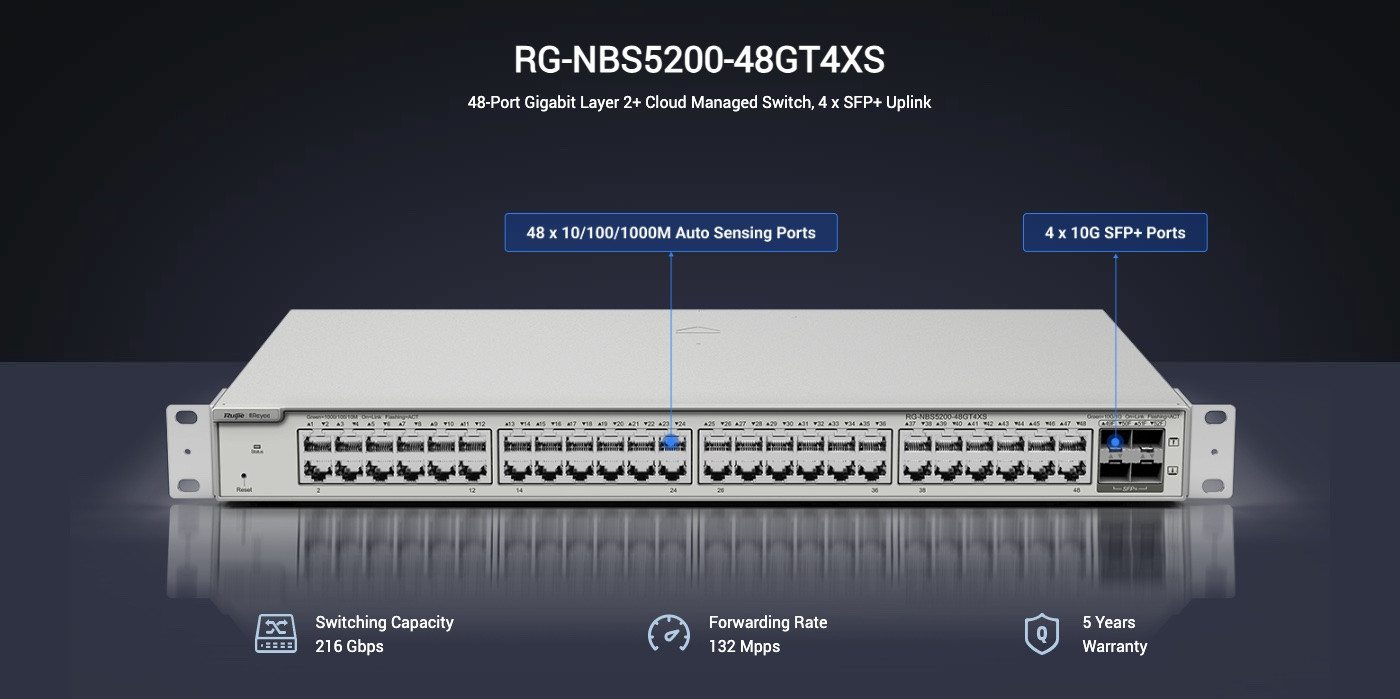This screenshot has width=1400, height=699.
Task: Click the blue marker on port 23
Action: [x=672, y=440]
